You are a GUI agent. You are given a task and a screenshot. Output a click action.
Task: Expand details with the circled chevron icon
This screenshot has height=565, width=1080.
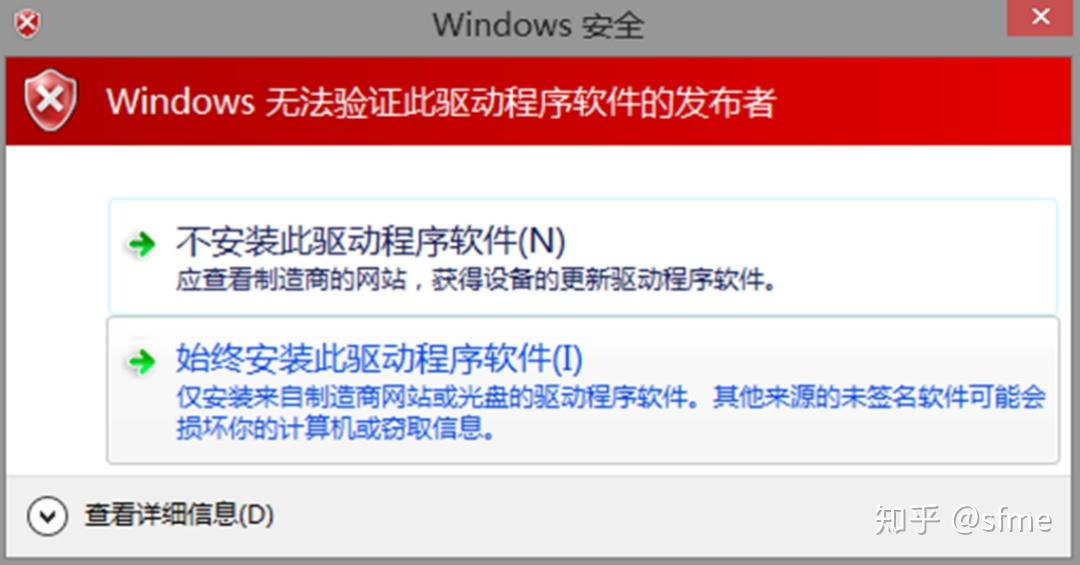click(48, 516)
